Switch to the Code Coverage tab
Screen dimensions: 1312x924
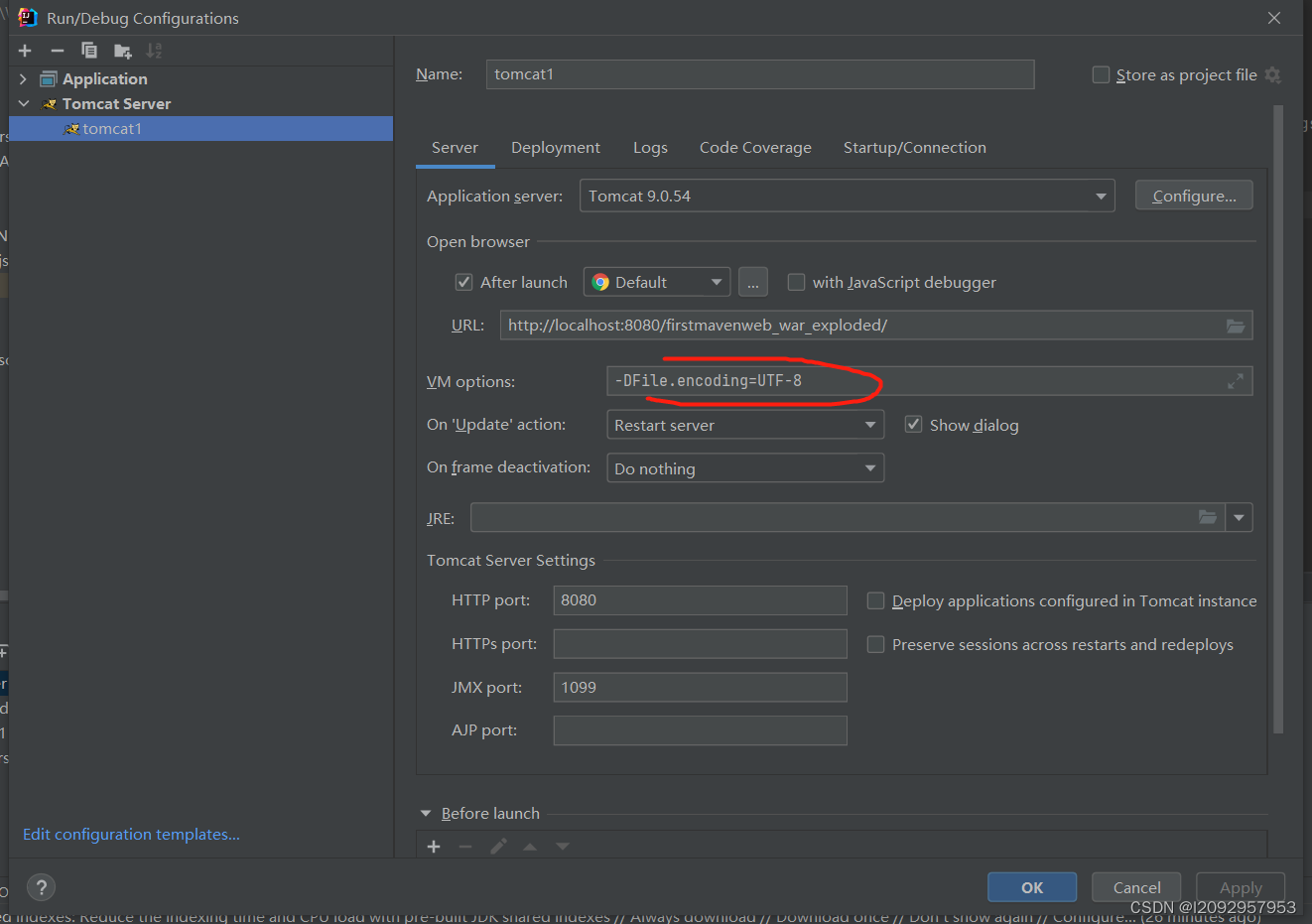(755, 147)
